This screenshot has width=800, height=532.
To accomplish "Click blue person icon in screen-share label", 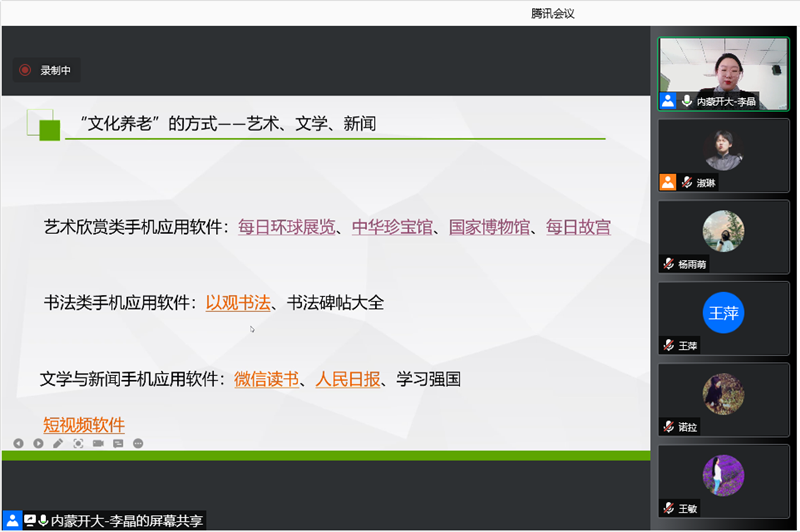I will click(12, 520).
